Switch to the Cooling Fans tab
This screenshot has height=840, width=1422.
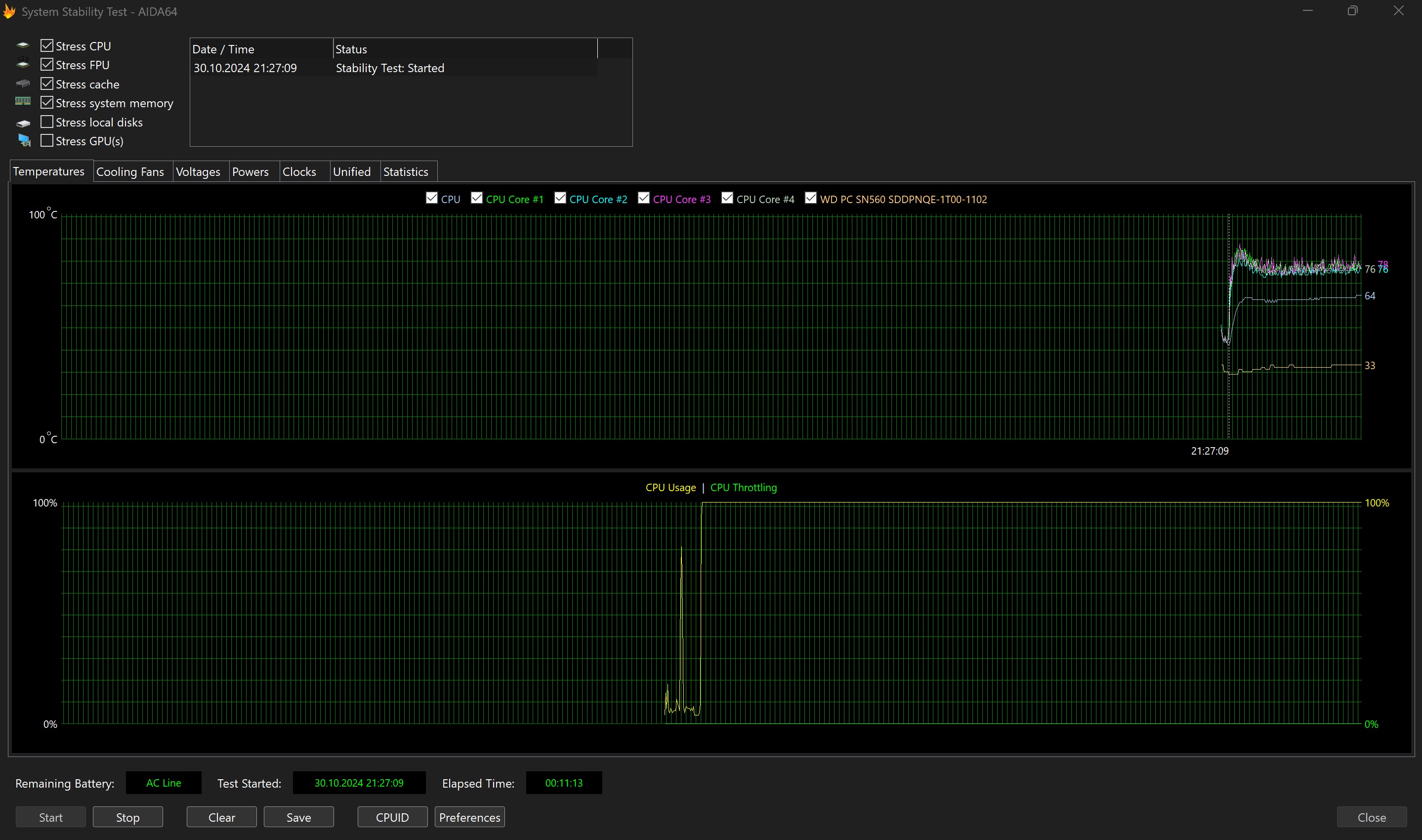click(x=129, y=171)
